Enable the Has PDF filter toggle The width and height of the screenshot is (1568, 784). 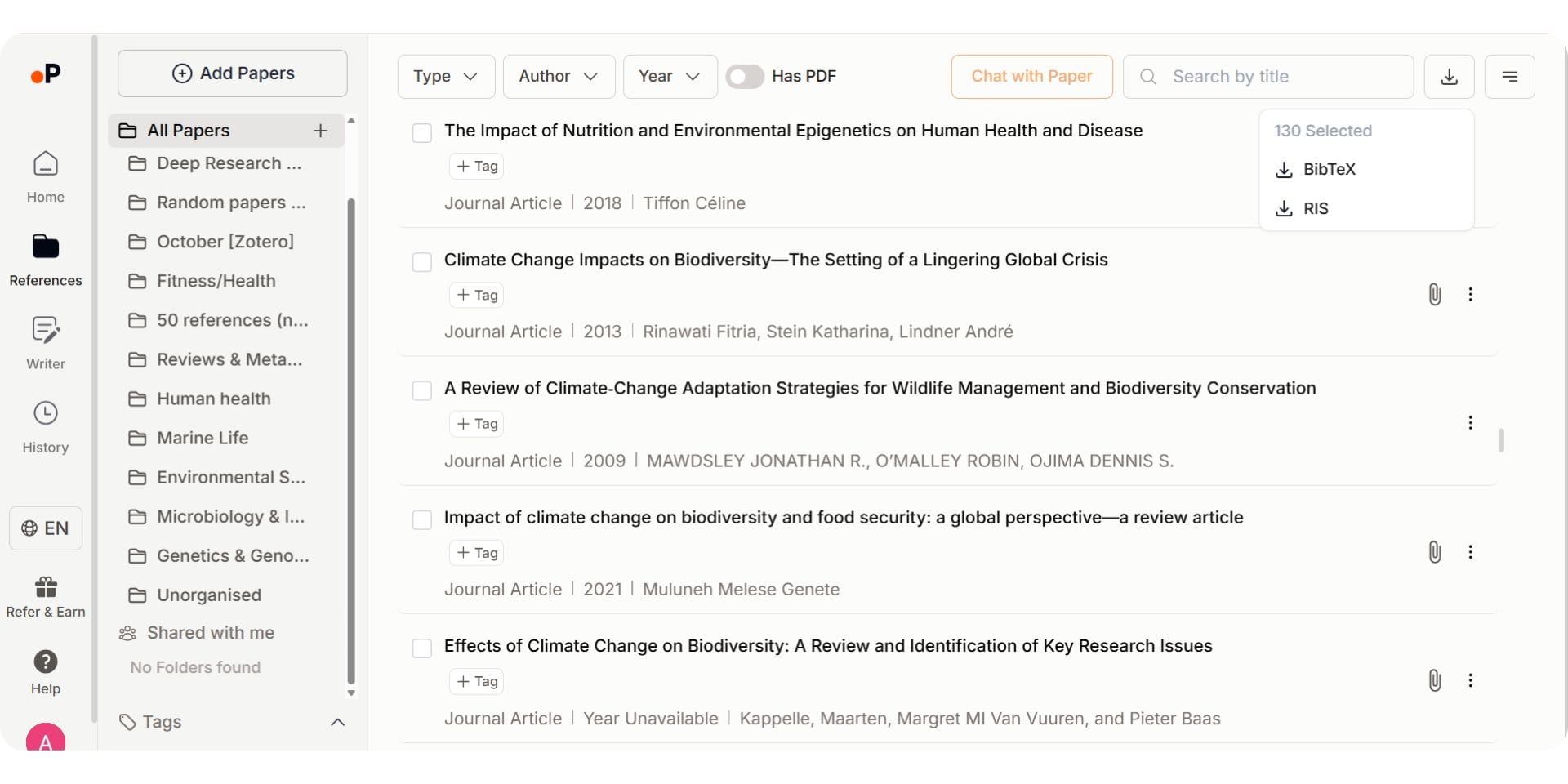(x=745, y=76)
